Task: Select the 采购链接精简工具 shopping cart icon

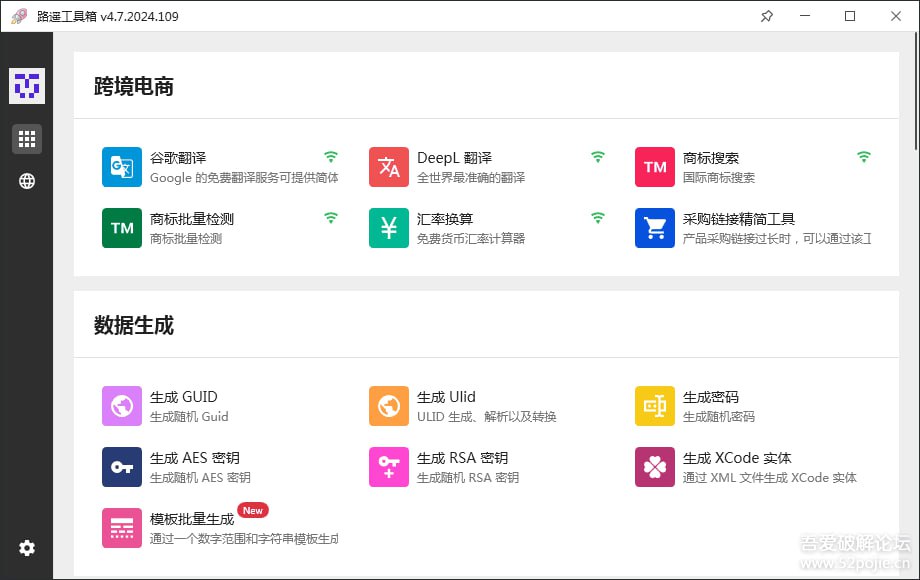Action: click(654, 228)
